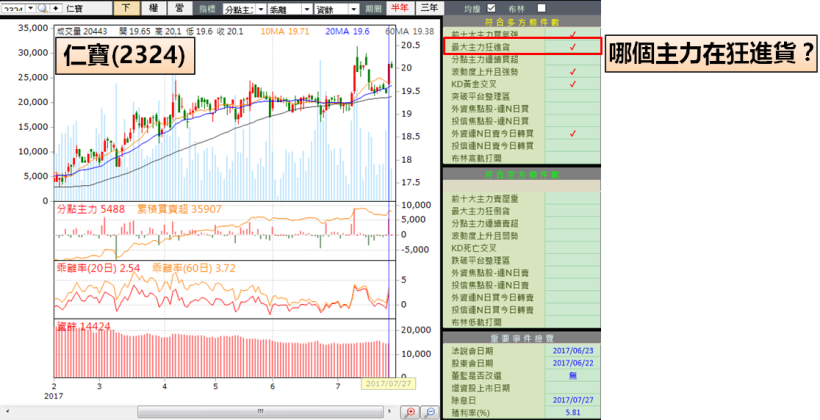Click 法說會日期 value 2017/06/23

click(573, 350)
